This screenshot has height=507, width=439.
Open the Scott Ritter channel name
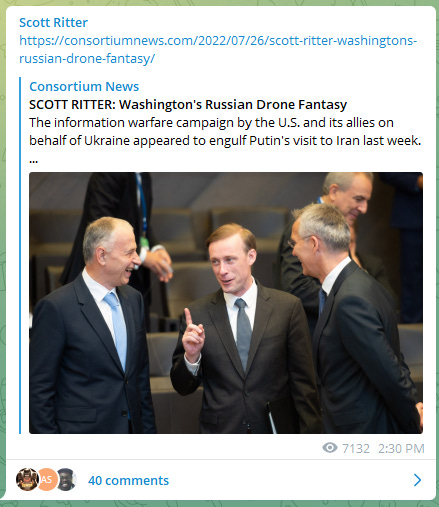[x=53, y=23]
